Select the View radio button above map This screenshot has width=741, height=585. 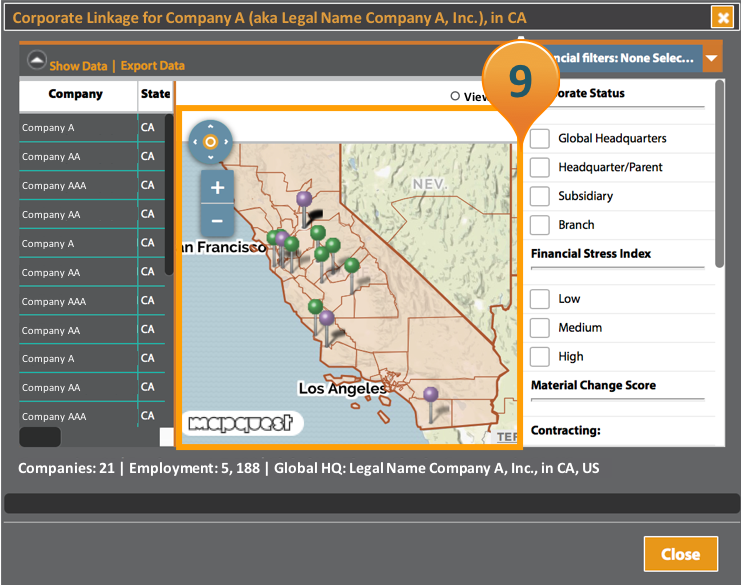pyautogui.click(x=455, y=96)
